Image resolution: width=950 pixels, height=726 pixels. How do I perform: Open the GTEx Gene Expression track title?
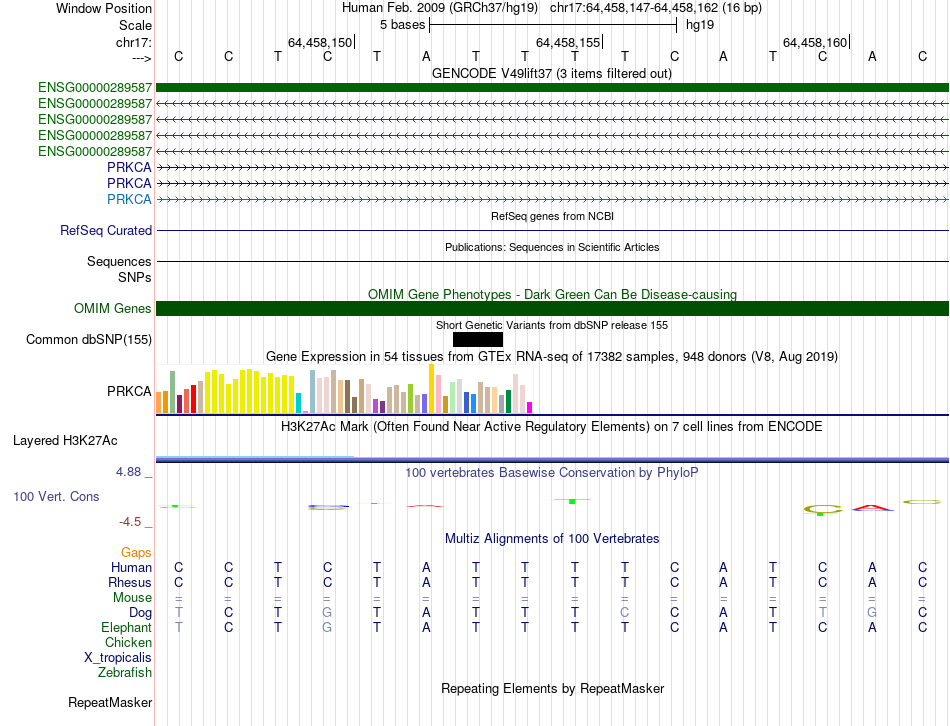552,356
